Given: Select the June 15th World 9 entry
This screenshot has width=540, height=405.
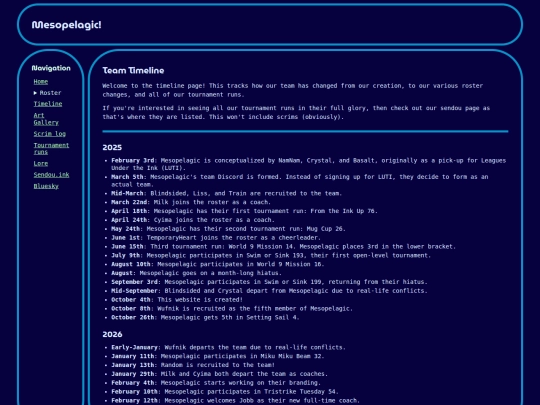Looking at the screenshot, I should [283, 247].
